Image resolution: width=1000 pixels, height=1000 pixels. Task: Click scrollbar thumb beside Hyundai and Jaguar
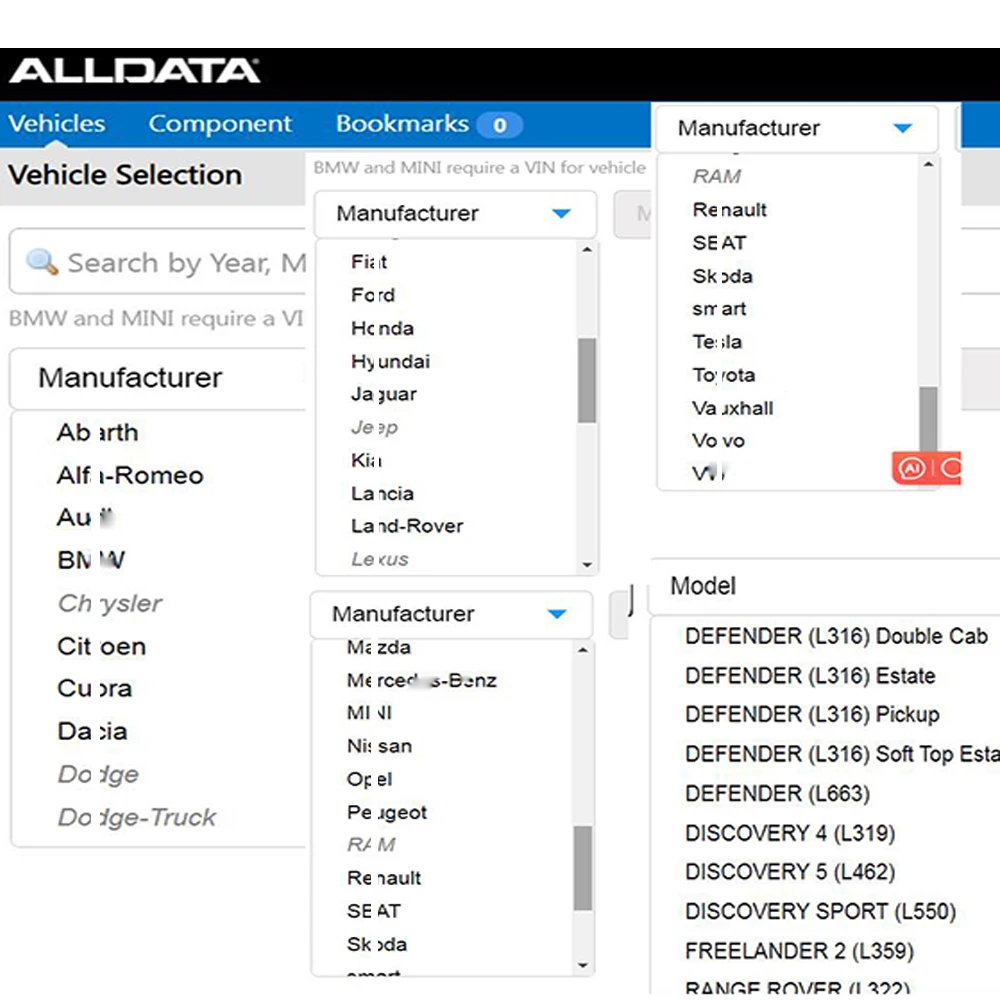pos(587,380)
